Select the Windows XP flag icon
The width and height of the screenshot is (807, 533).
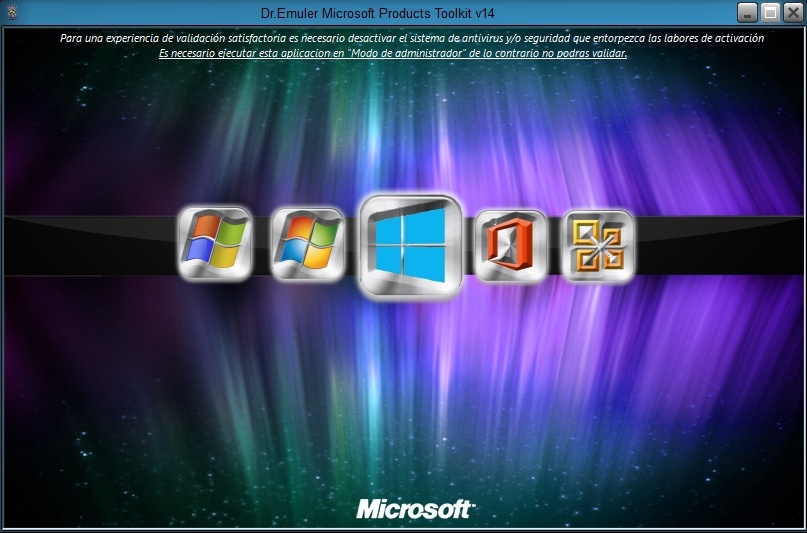(x=215, y=243)
